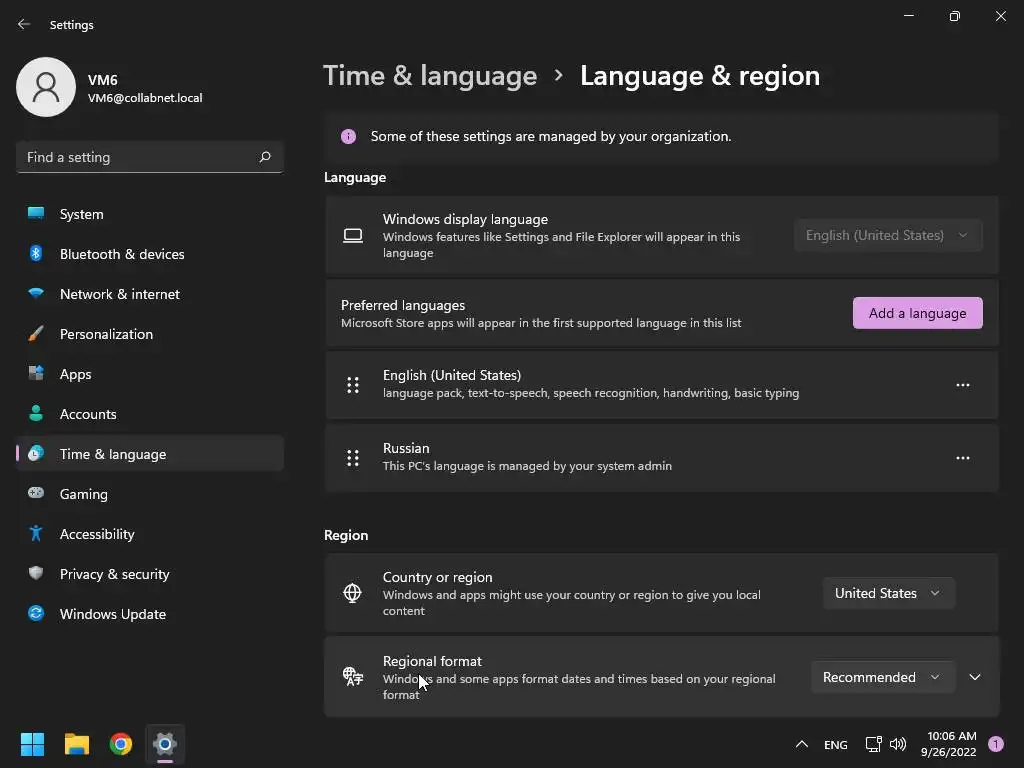Open more options for English (United States)
The image size is (1024, 768).
(x=963, y=385)
